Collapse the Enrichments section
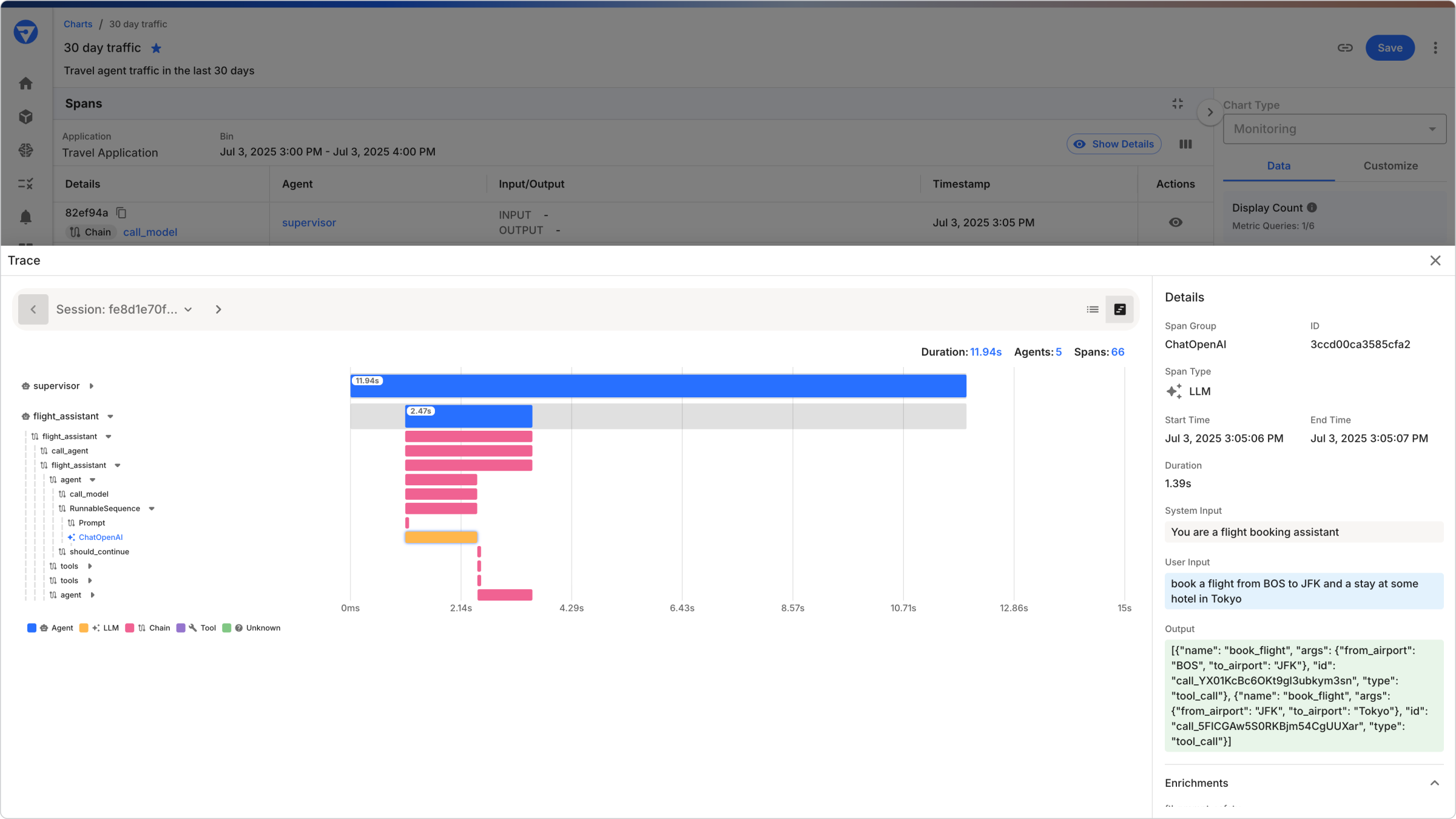1456x819 pixels. click(1435, 783)
